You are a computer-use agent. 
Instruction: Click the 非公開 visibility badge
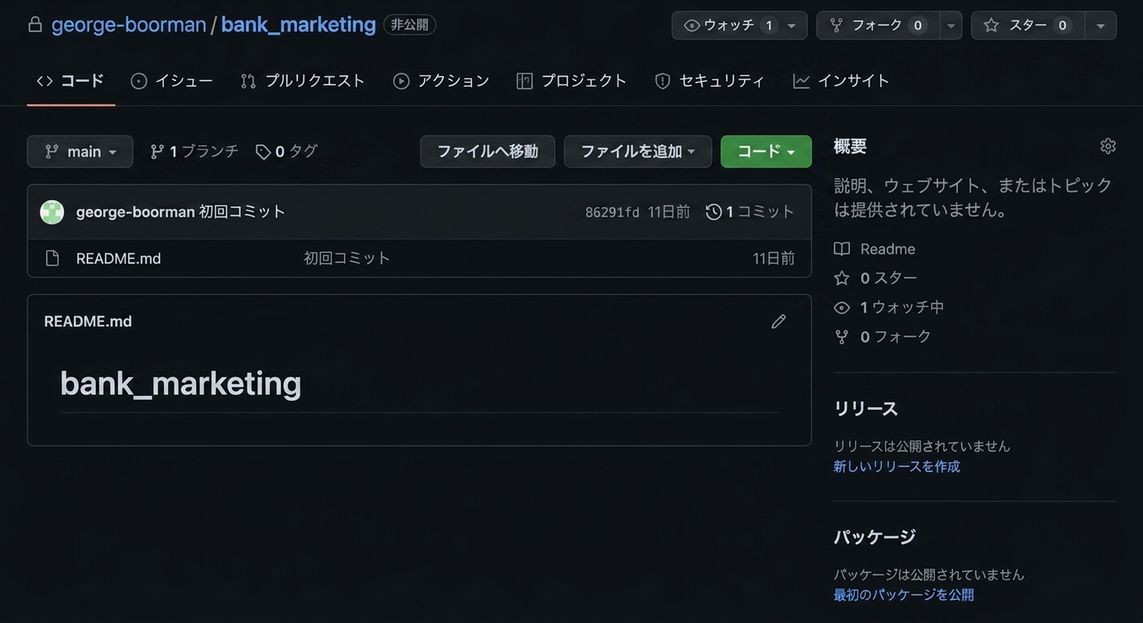(409, 25)
